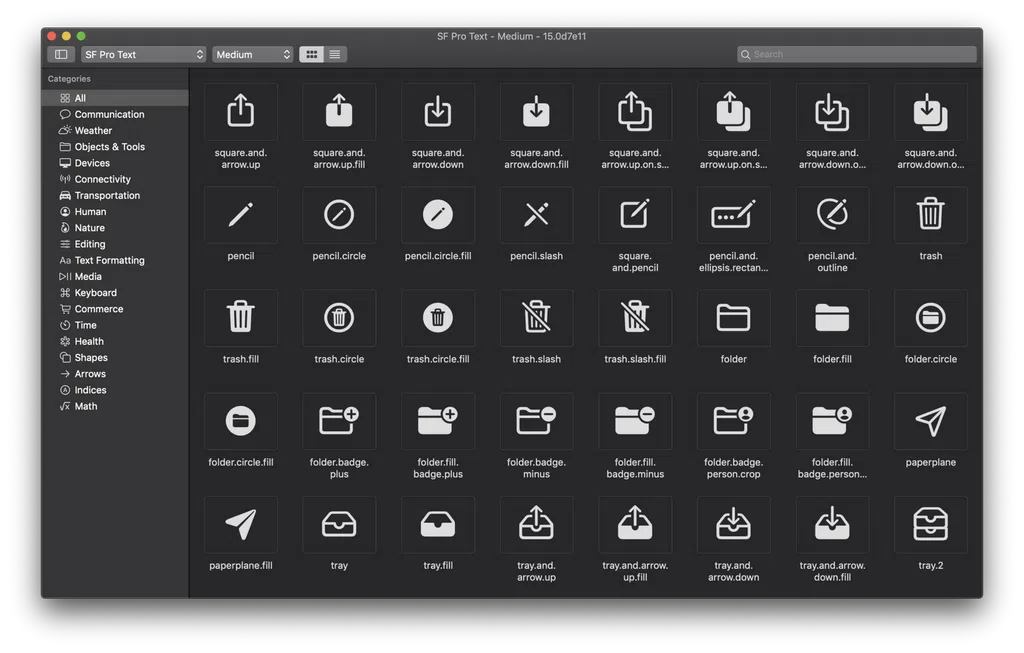Open the Communication category
This screenshot has height=653, width=1024.
(115, 114)
